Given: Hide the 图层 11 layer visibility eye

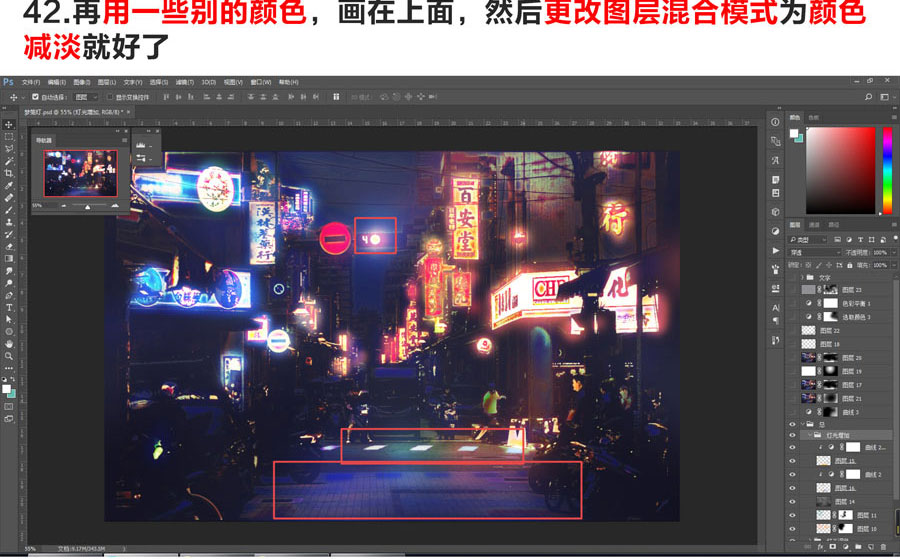Looking at the screenshot, I should coord(793,515).
